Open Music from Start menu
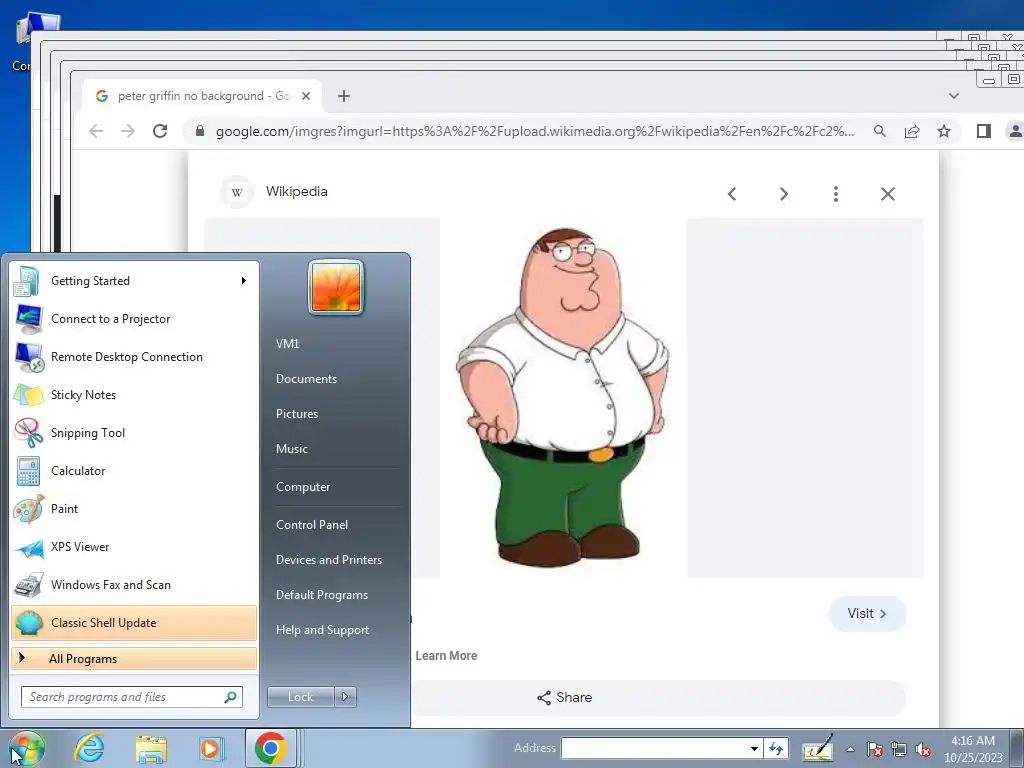Screen dimensions: 1024x768 (x=292, y=449)
